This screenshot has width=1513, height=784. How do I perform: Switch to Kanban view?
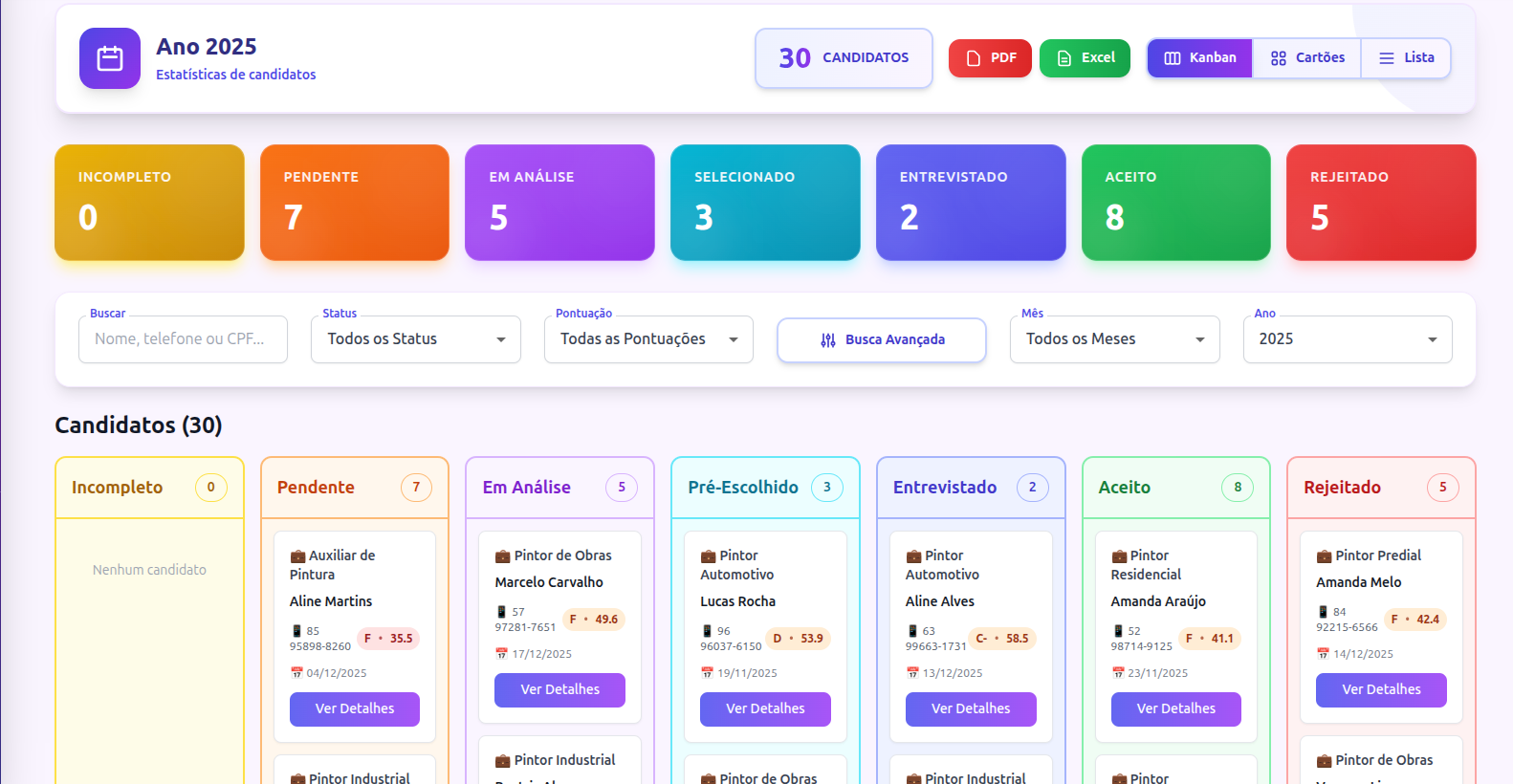coord(1199,58)
